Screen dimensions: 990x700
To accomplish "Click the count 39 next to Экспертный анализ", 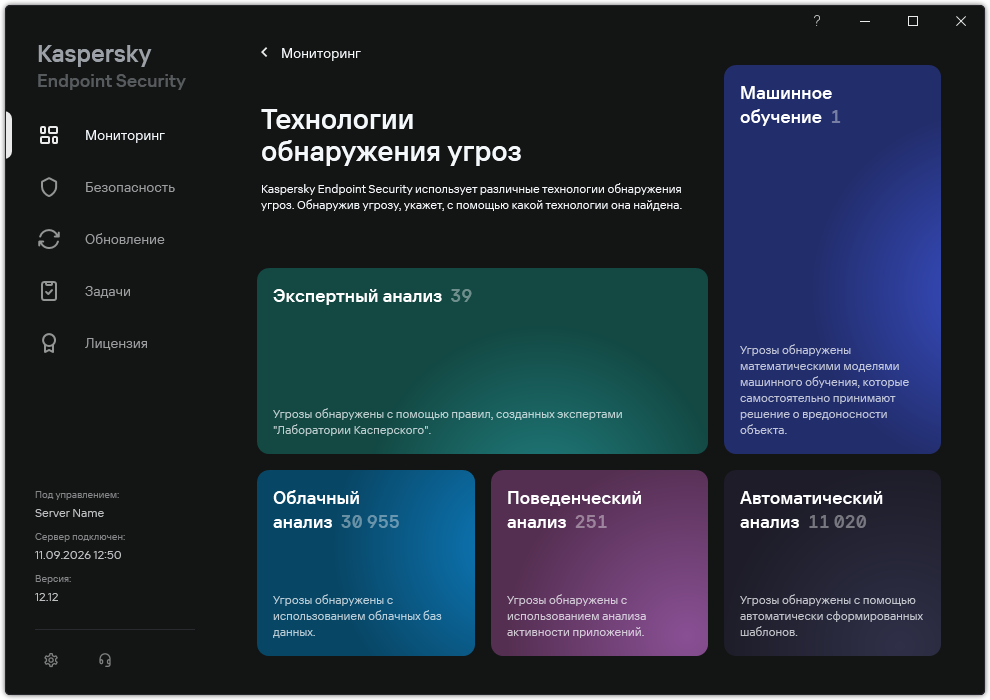I will [x=461, y=295].
